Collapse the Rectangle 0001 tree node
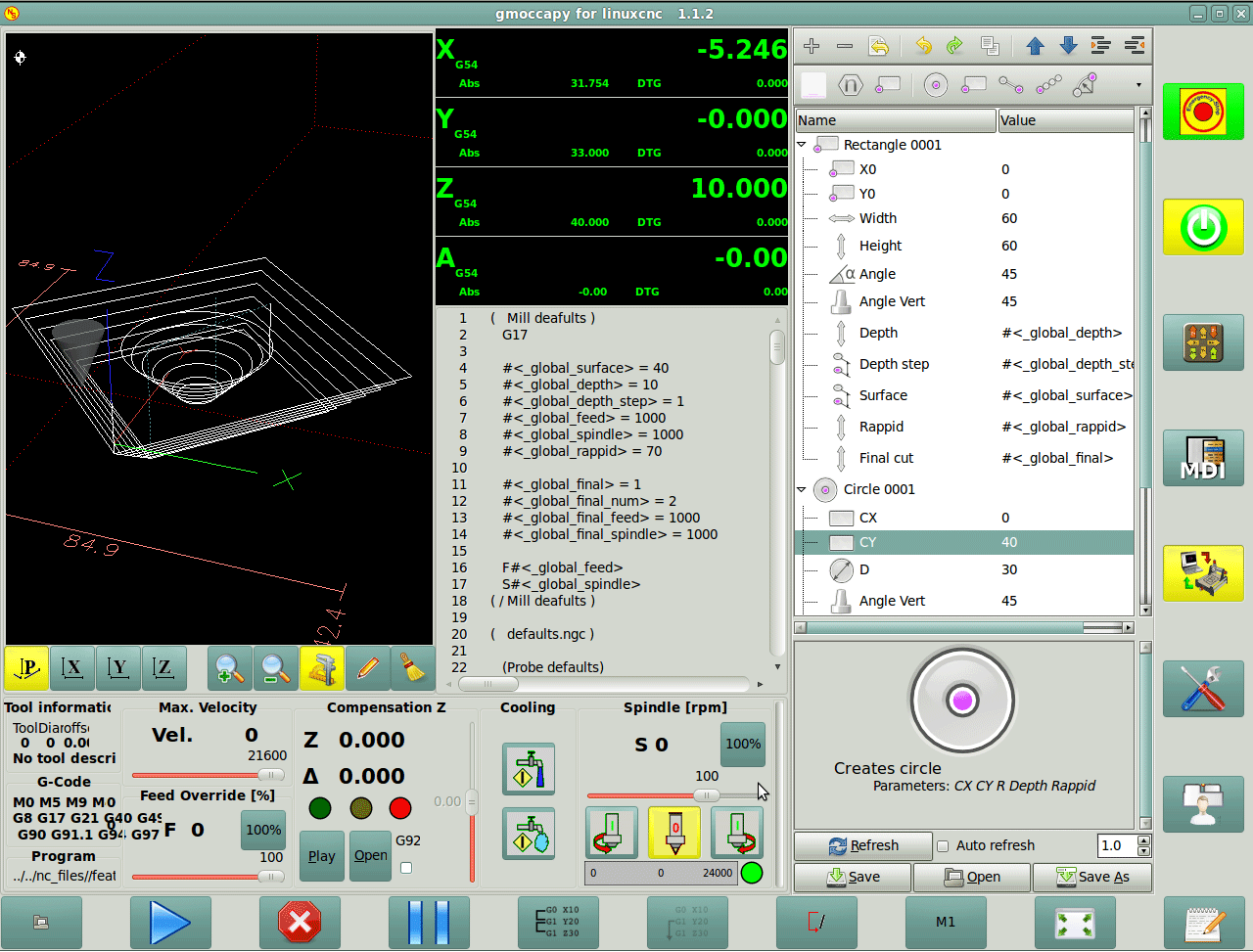This screenshot has height=952, width=1253. point(802,145)
